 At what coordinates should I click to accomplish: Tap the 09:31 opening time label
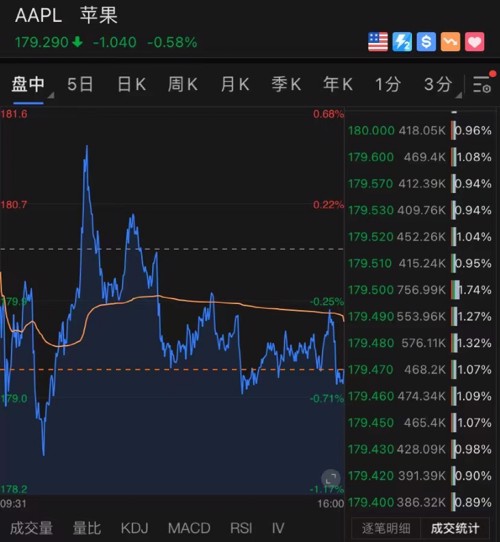pyautogui.click(x=13, y=503)
